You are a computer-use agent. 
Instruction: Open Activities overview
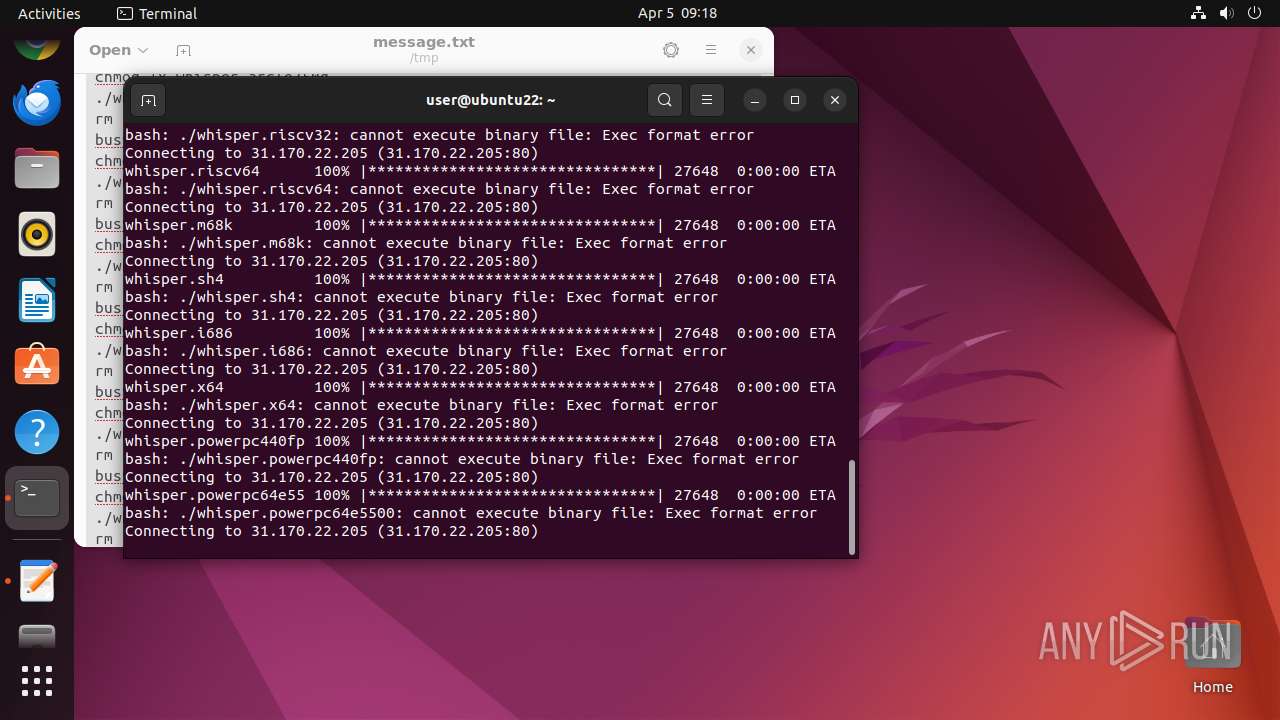49,13
